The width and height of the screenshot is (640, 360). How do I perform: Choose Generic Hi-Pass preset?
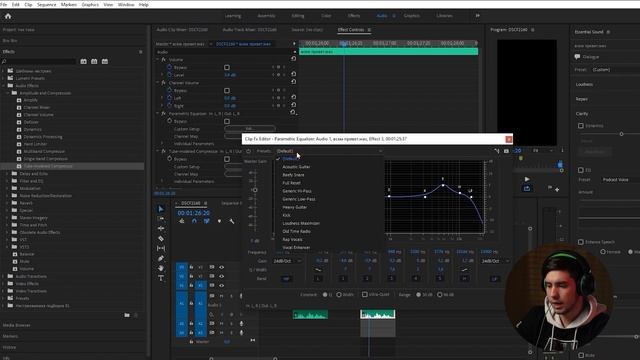[297, 191]
